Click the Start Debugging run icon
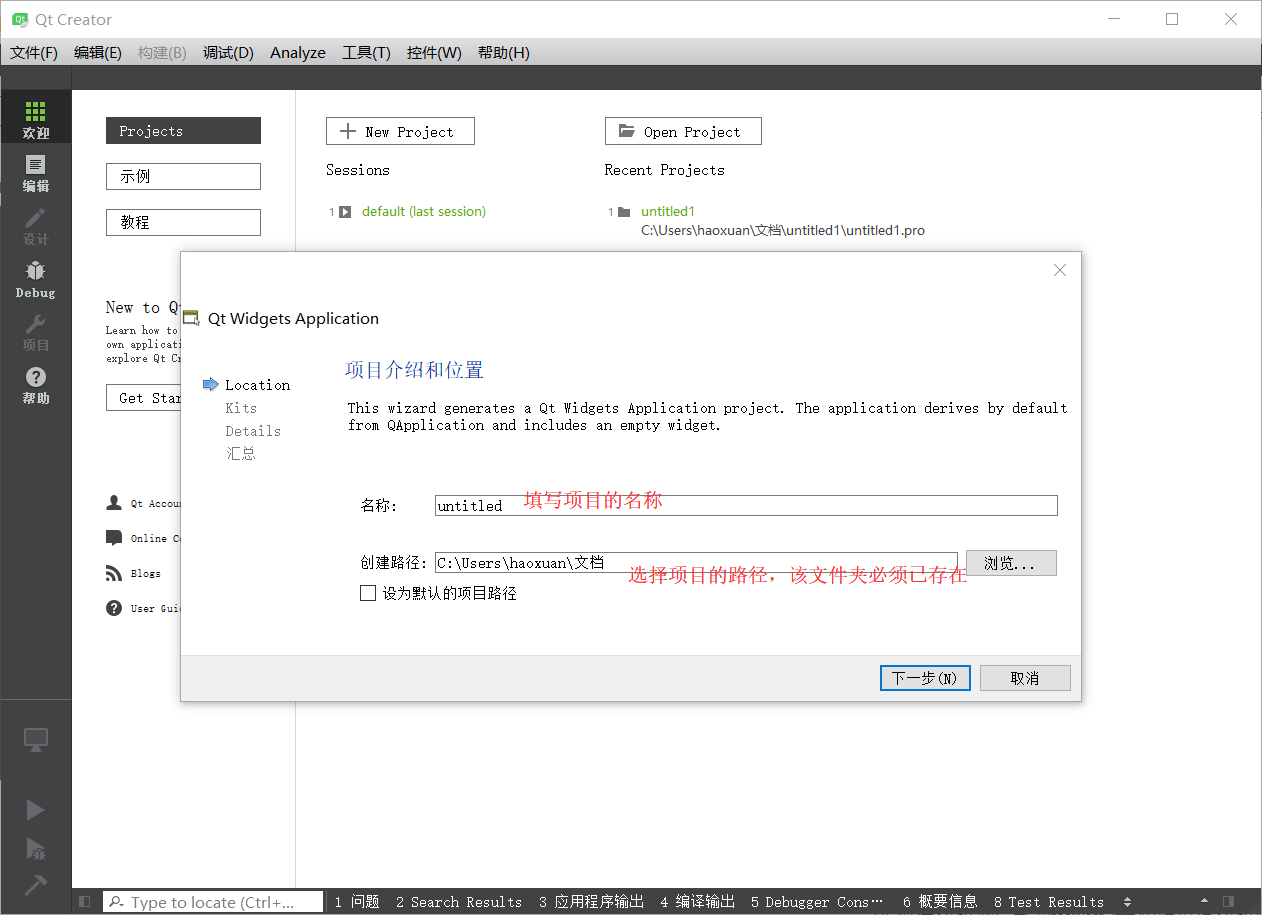The image size is (1262, 915). pyautogui.click(x=35, y=848)
